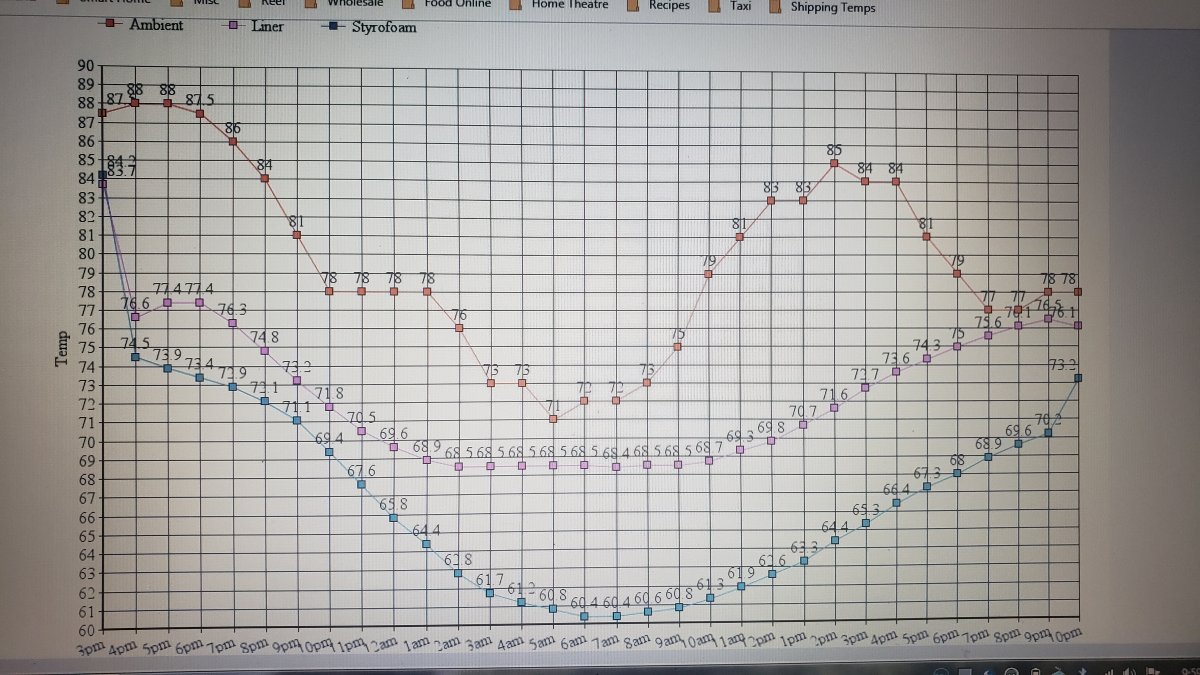Click the "90" y-axis label
Viewport: 1200px width, 675px height.
click(84, 67)
